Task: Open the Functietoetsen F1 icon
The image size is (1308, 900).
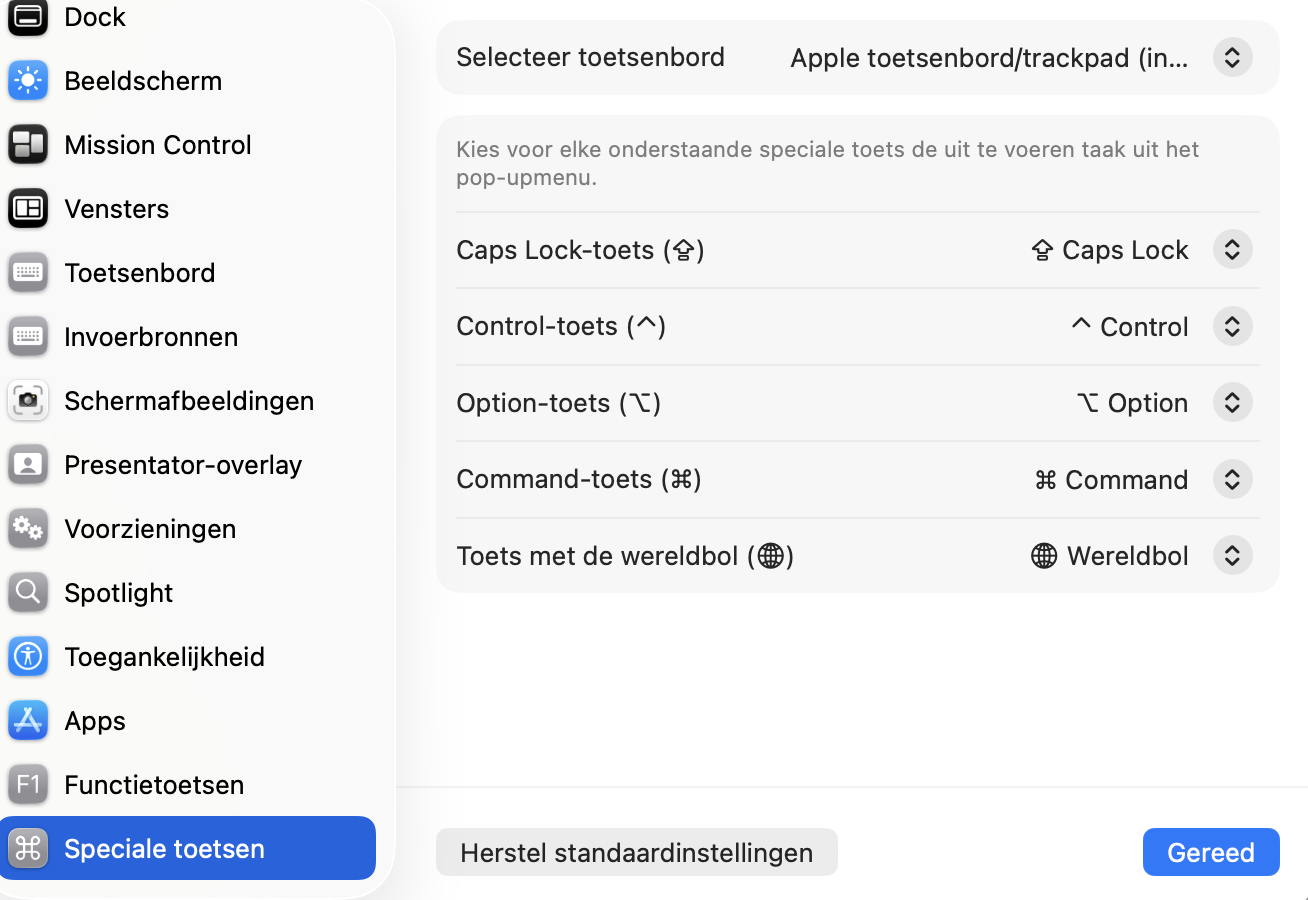Action: tap(27, 785)
